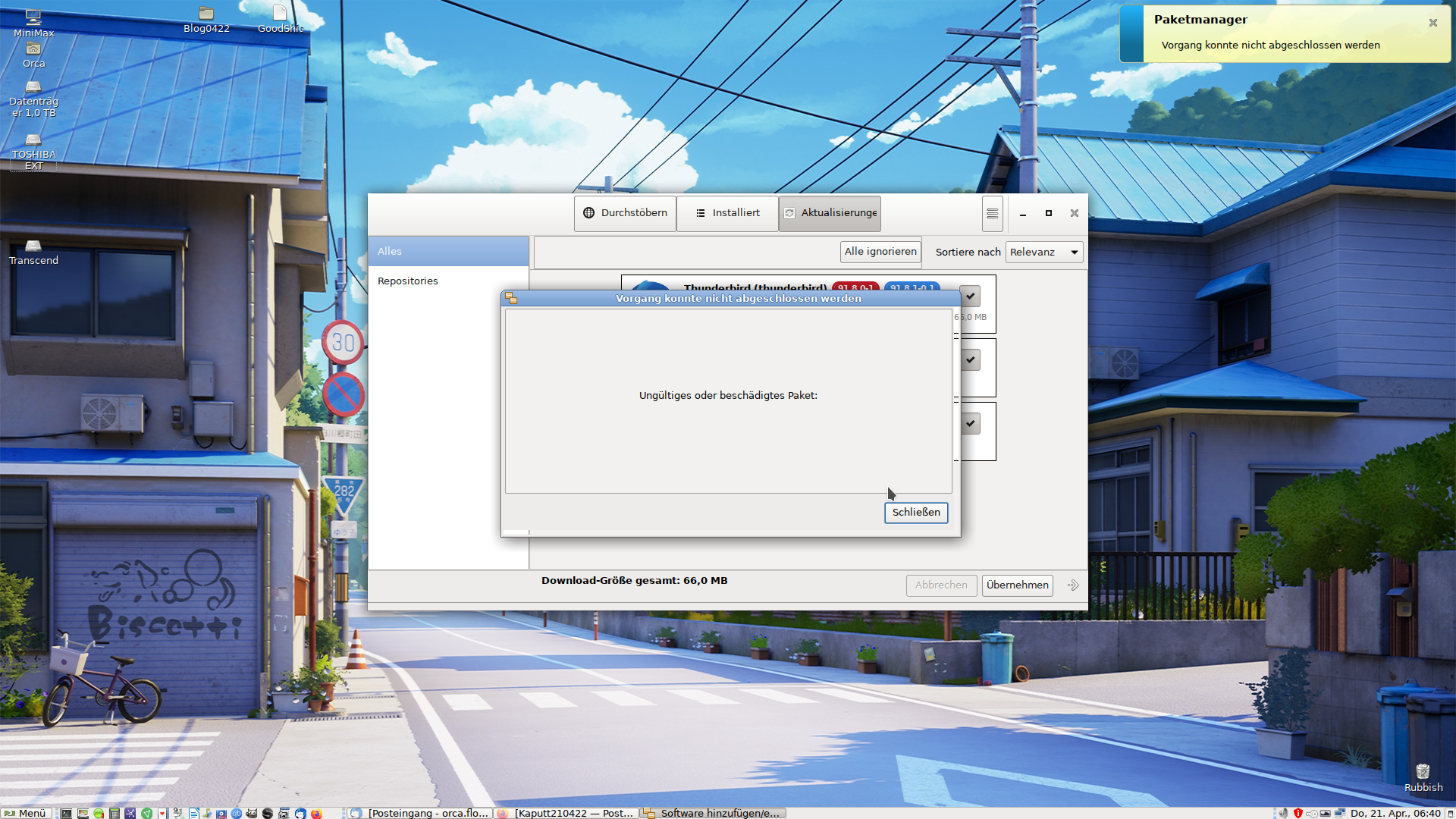Open the network connections tray icon
The image size is (1456, 819).
point(1340,813)
